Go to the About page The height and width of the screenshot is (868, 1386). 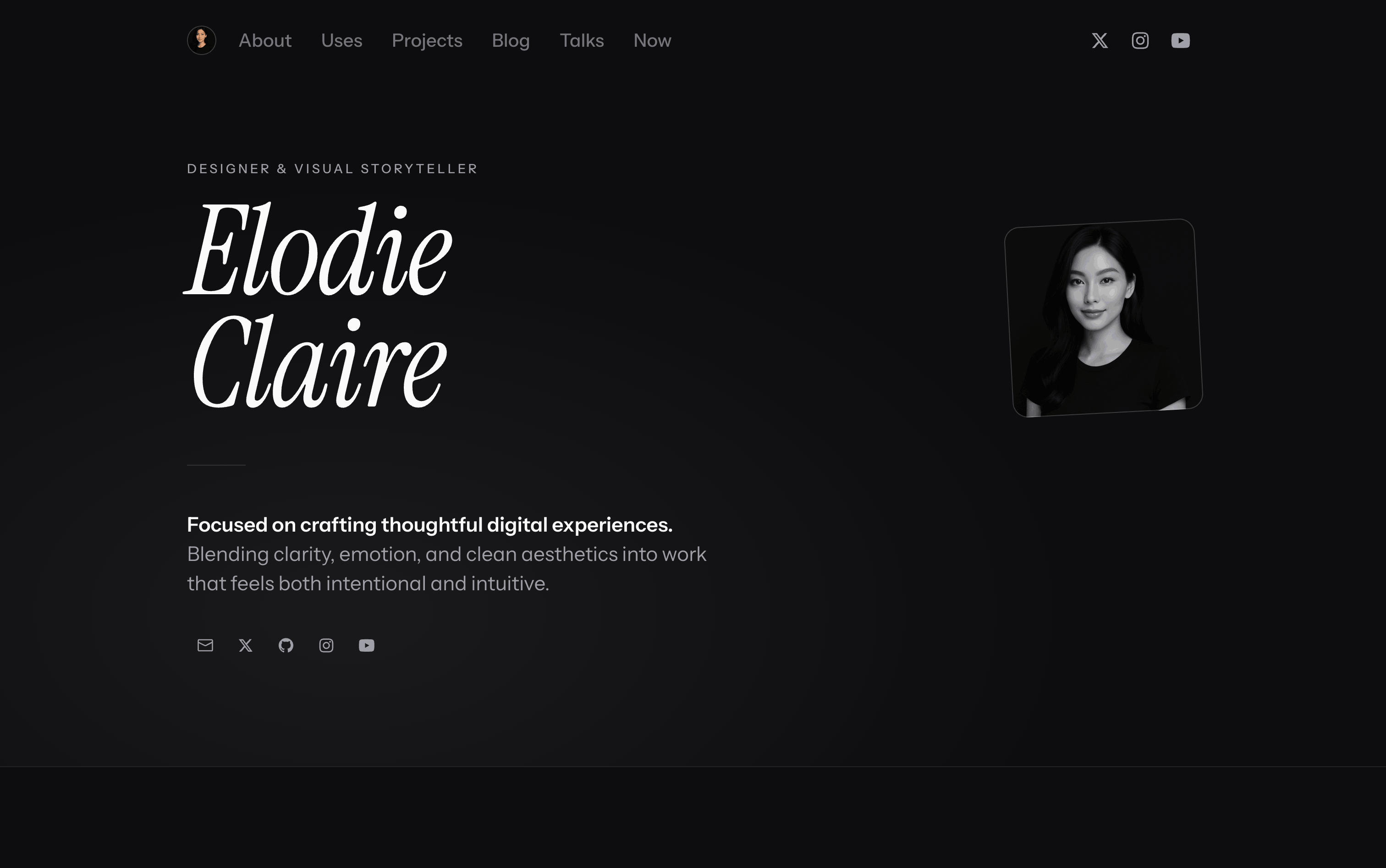pos(265,41)
